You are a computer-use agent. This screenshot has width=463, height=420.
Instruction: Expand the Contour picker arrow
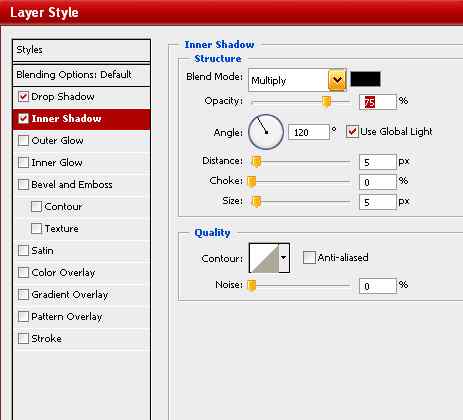click(x=284, y=258)
